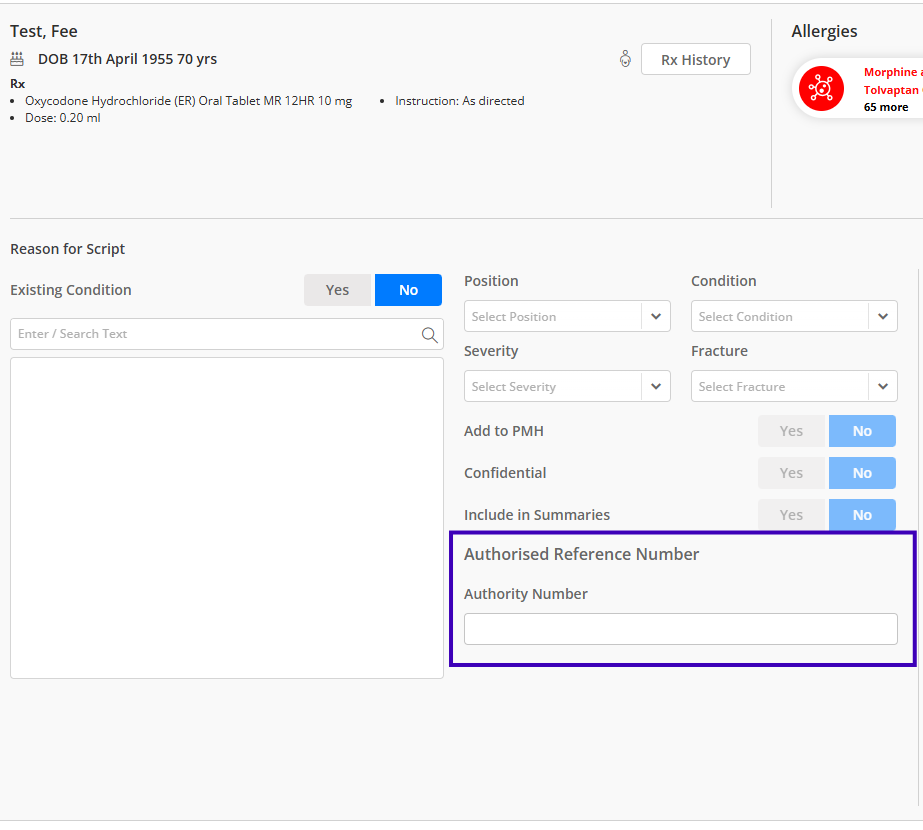The width and height of the screenshot is (923, 830).
Task: Open the Select Position dropdown
Action: coord(567,317)
